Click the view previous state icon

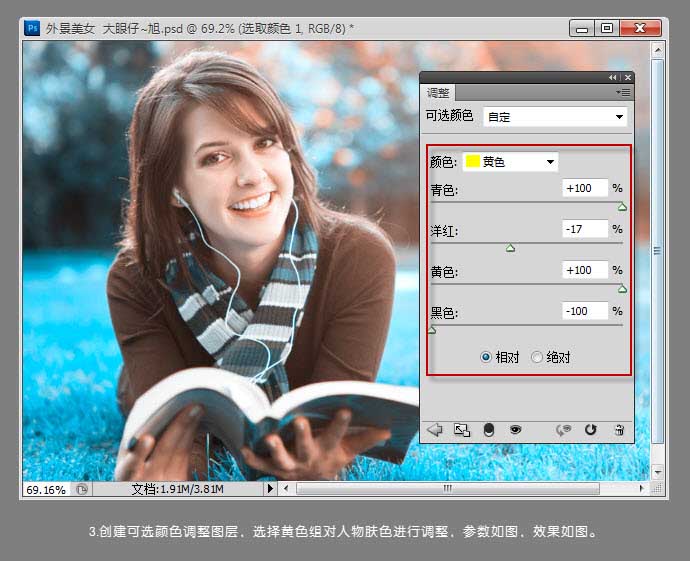pyautogui.click(x=563, y=430)
